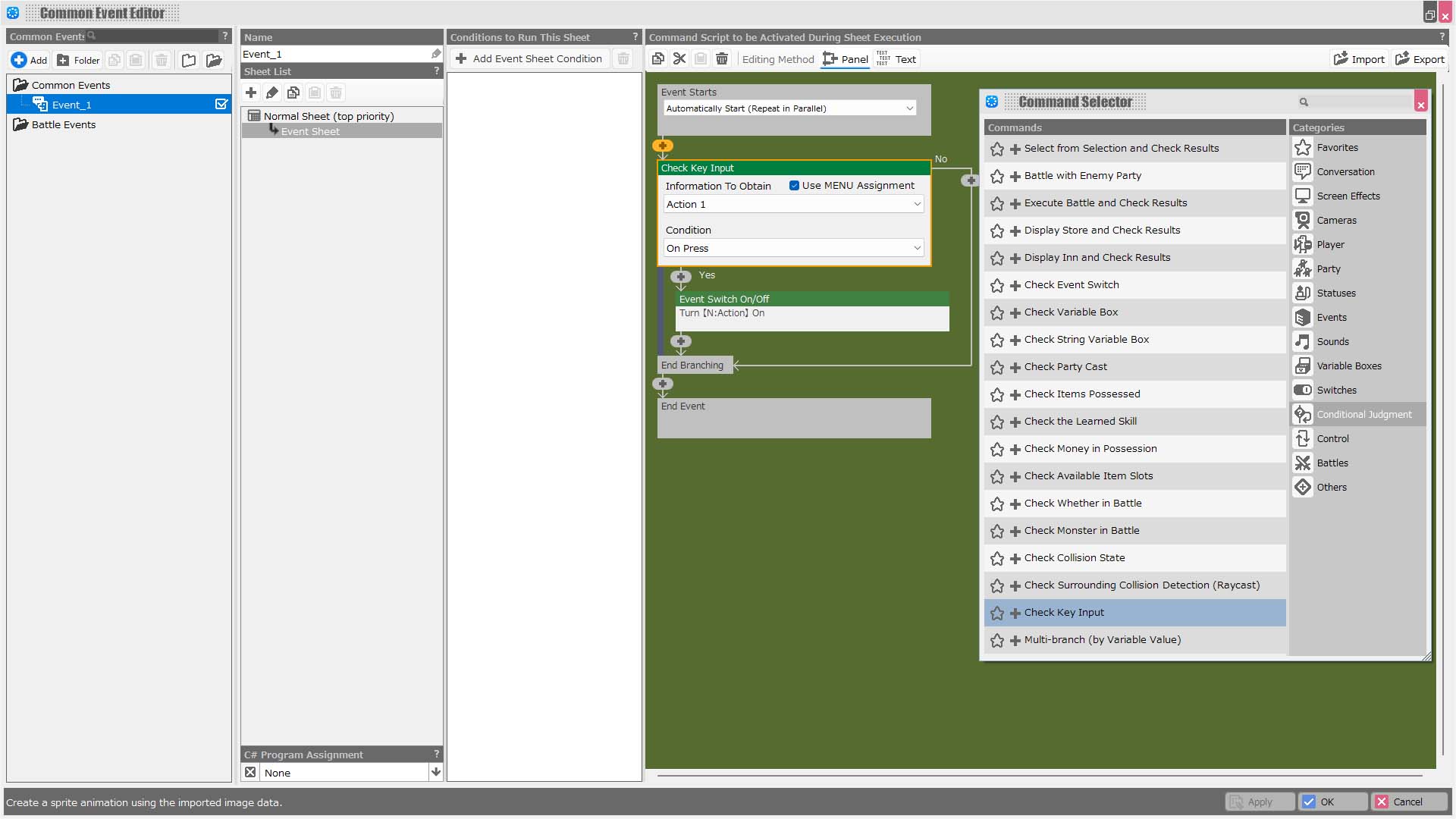Click Add Event Sheet Condition
The width and height of the screenshot is (1456, 819).
point(529,58)
